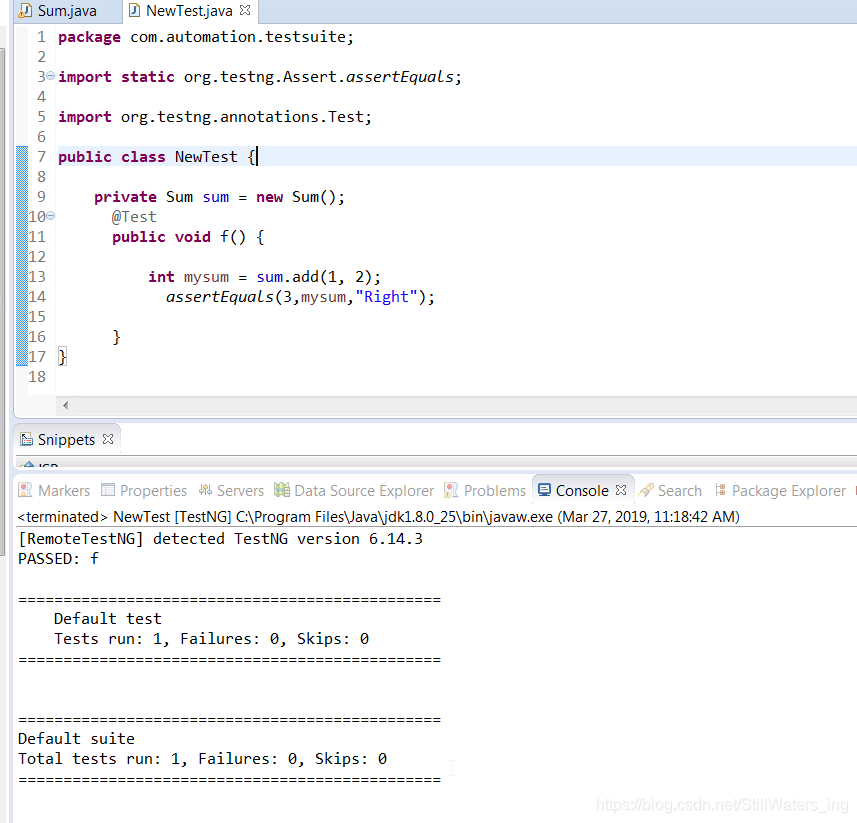Click the public void f() method line
The height and width of the screenshot is (823, 857).
[188, 237]
